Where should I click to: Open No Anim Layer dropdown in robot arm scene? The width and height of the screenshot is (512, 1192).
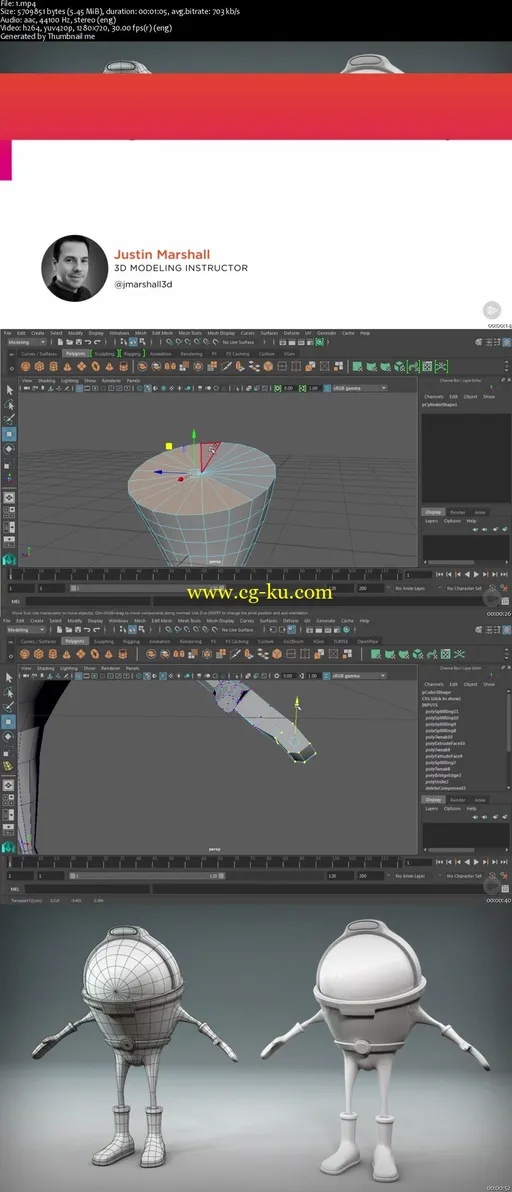(x=410, y=876)
